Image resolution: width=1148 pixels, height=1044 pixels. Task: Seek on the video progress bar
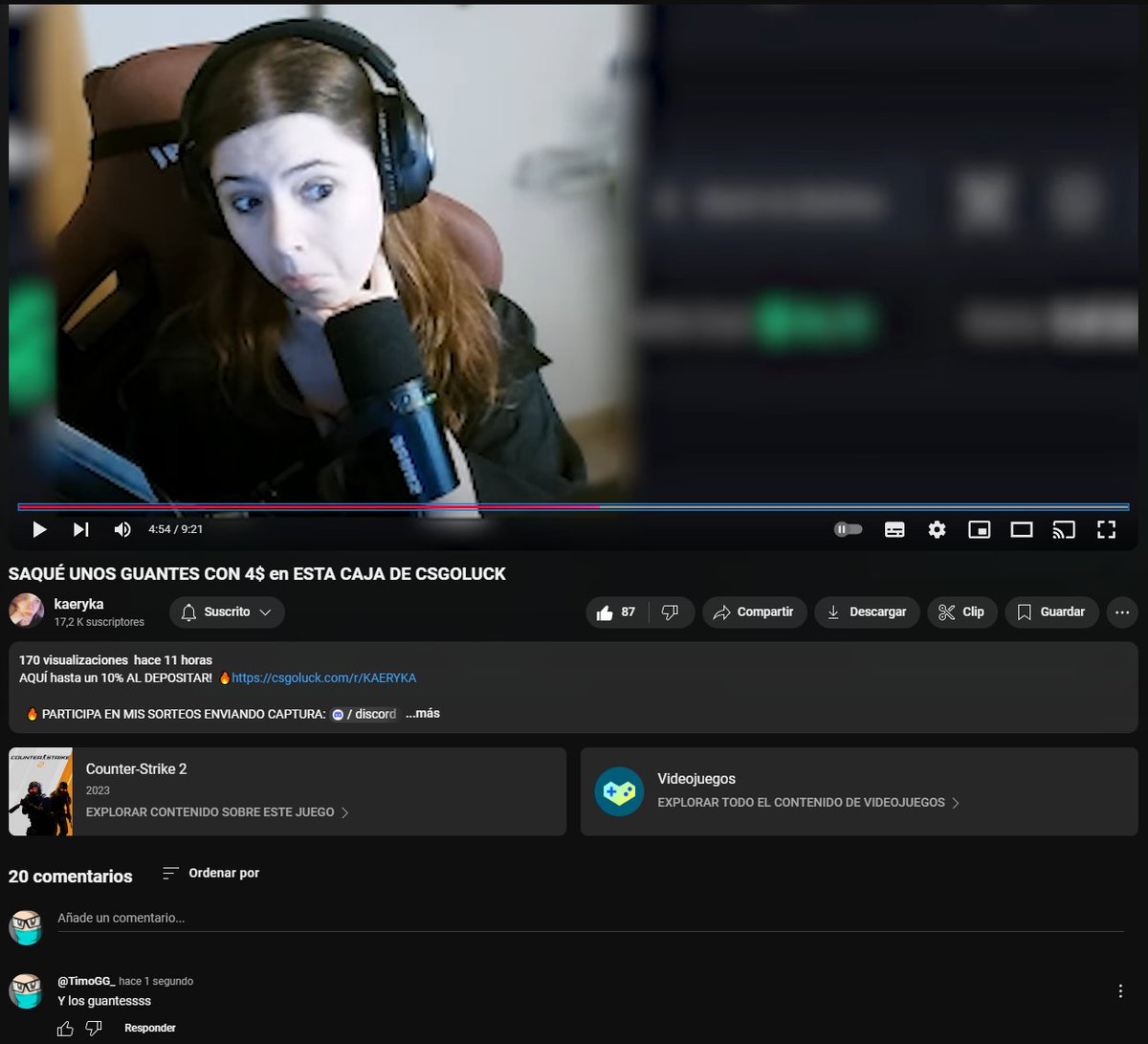(x=573, y=506)
